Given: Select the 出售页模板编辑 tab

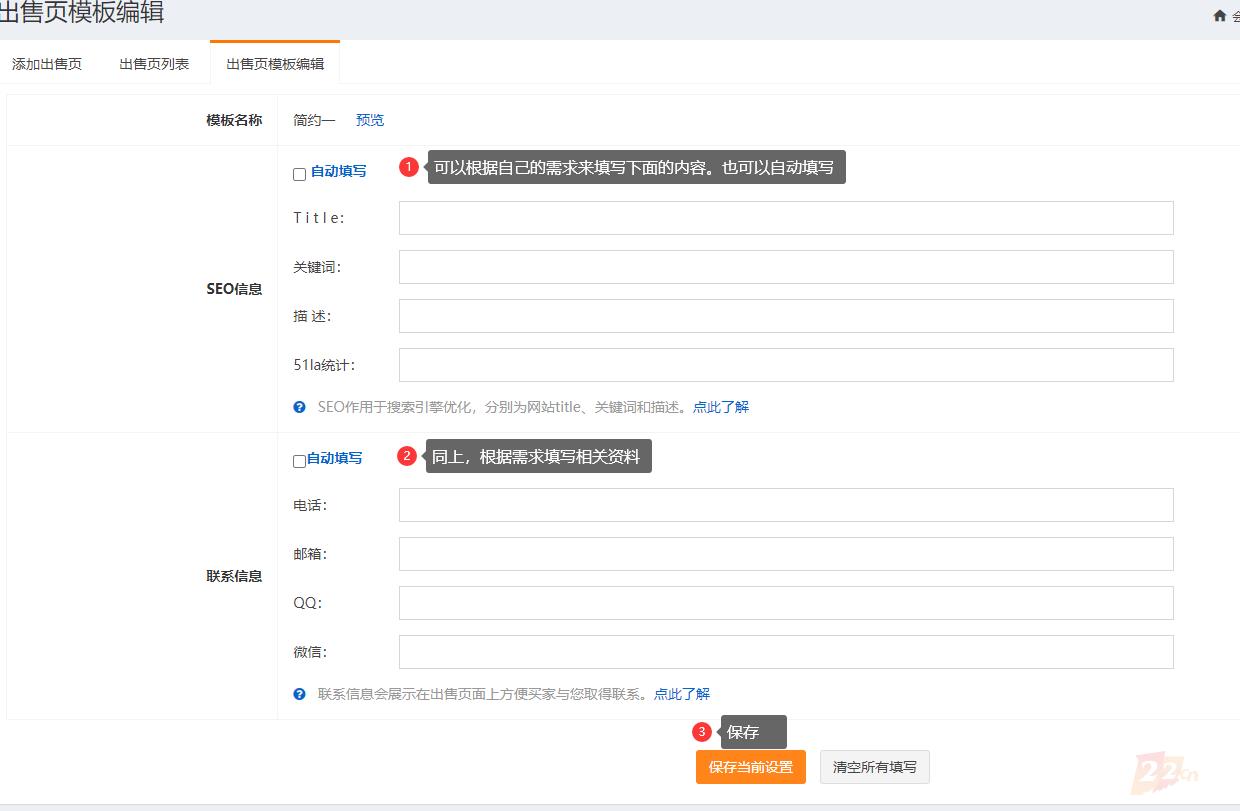Looking at the screenshot, I should click(x=275, y=64).
